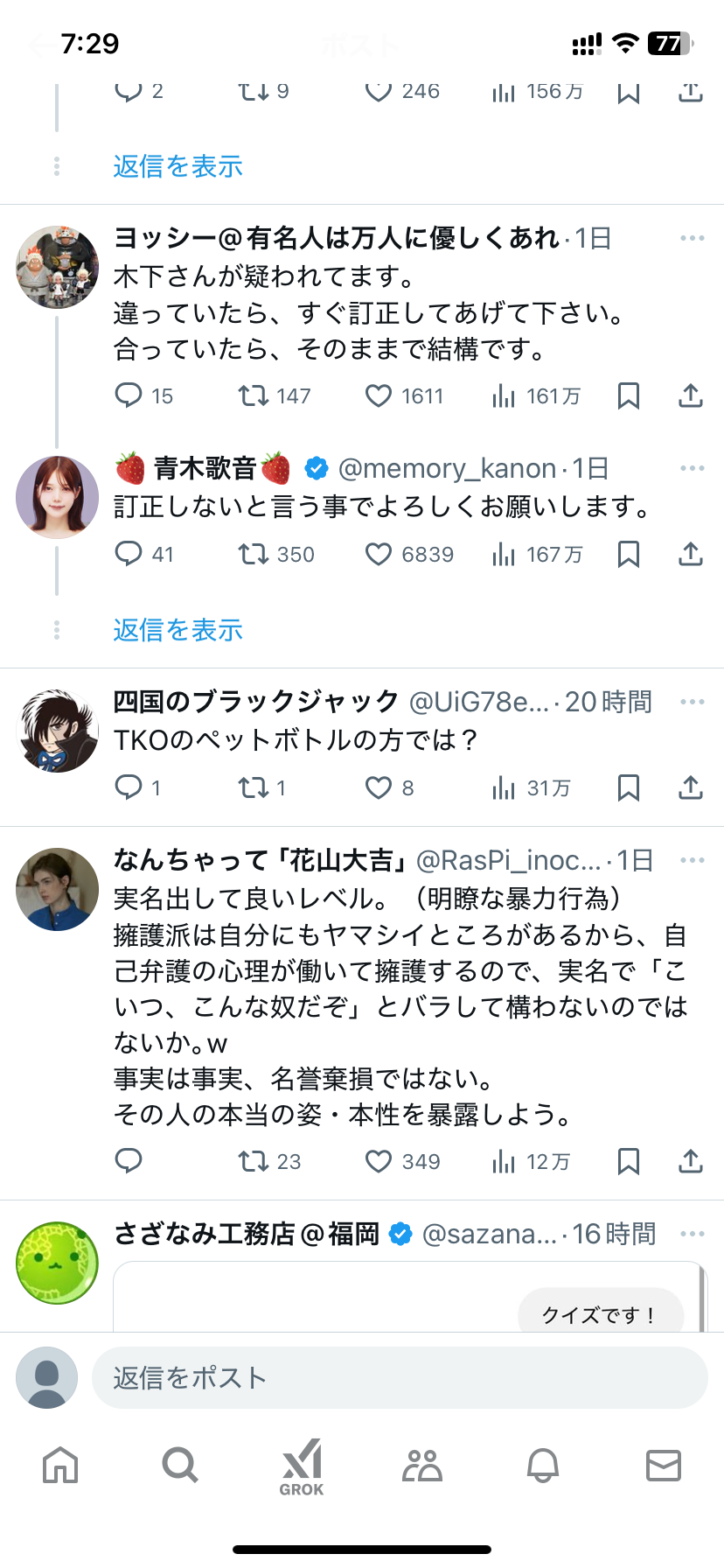Image resolution: width=724 pixels, height=1568 pixels.
Task: Bookmark 青木歌音's reply
Action: click(x=628, y=555)
